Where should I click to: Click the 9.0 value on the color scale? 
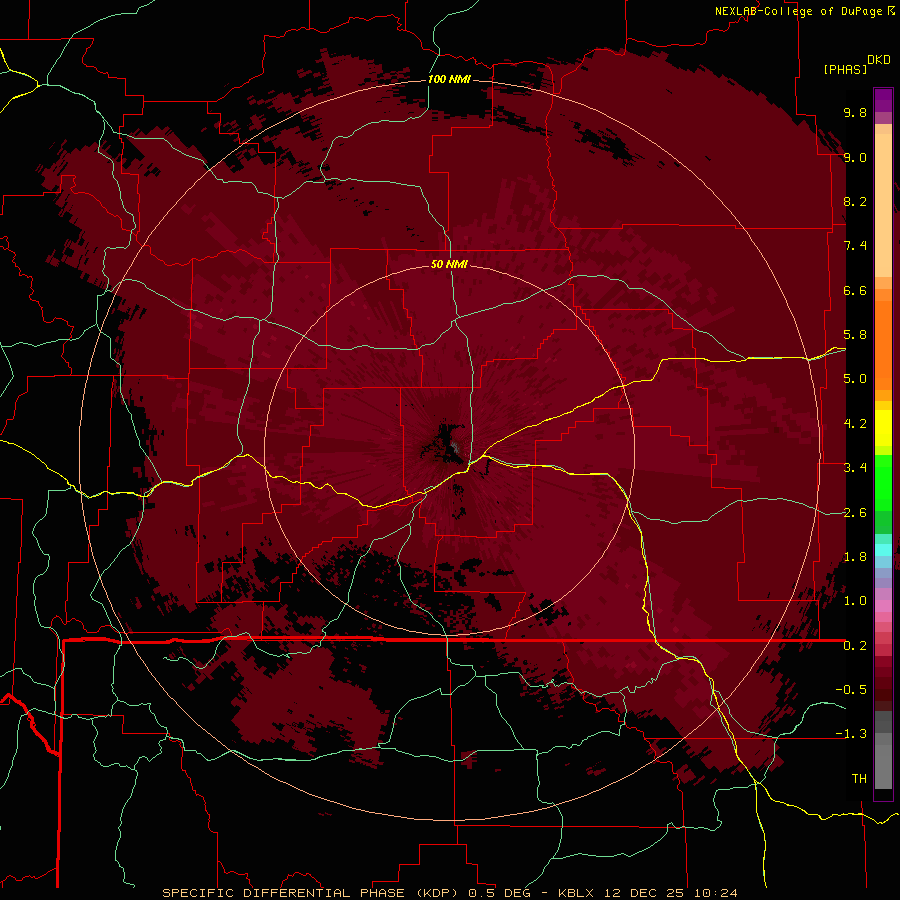855,157
